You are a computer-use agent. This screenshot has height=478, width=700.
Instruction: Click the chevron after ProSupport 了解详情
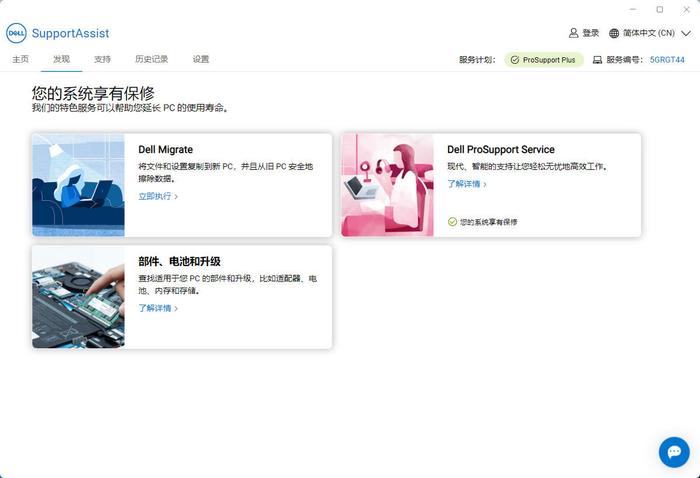click(485, 184)
